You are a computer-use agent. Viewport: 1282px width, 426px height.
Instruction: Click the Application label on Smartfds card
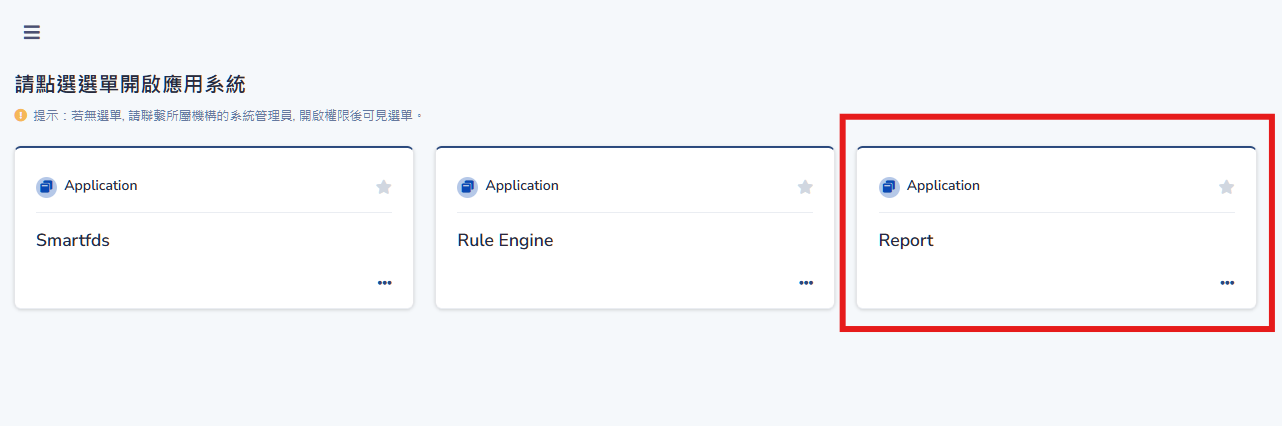[x=101, y=186]
